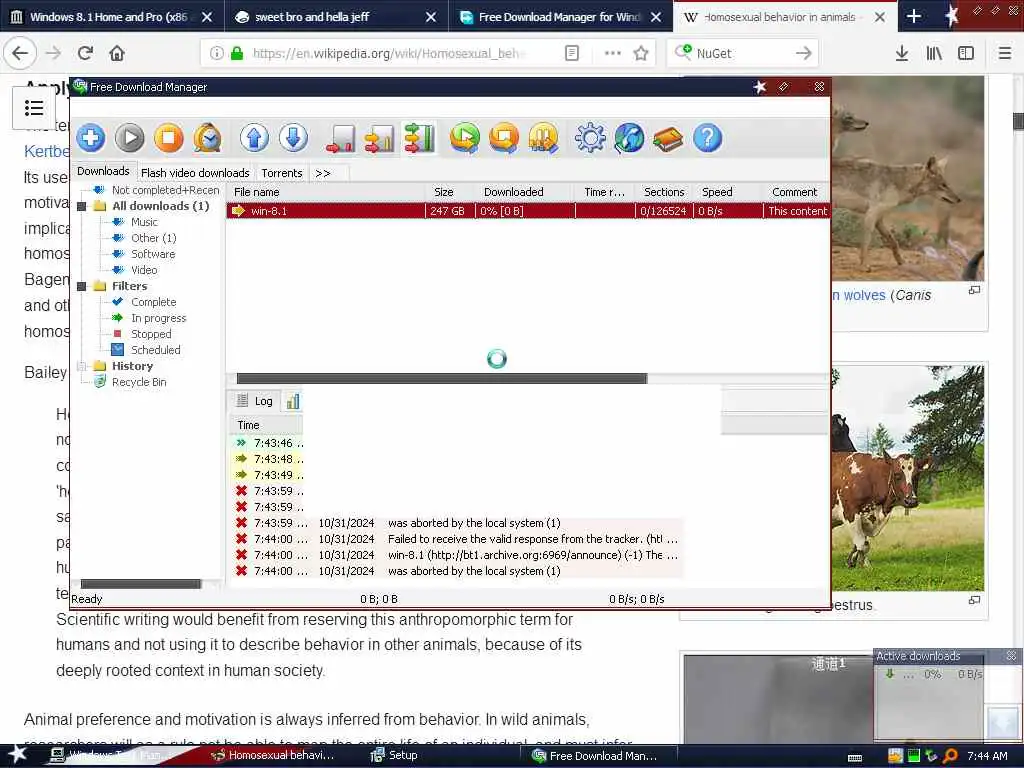Viewport: 1024px width, 768px height.
Task: Sort by File name column header
Action: click(x=326, y=192)
